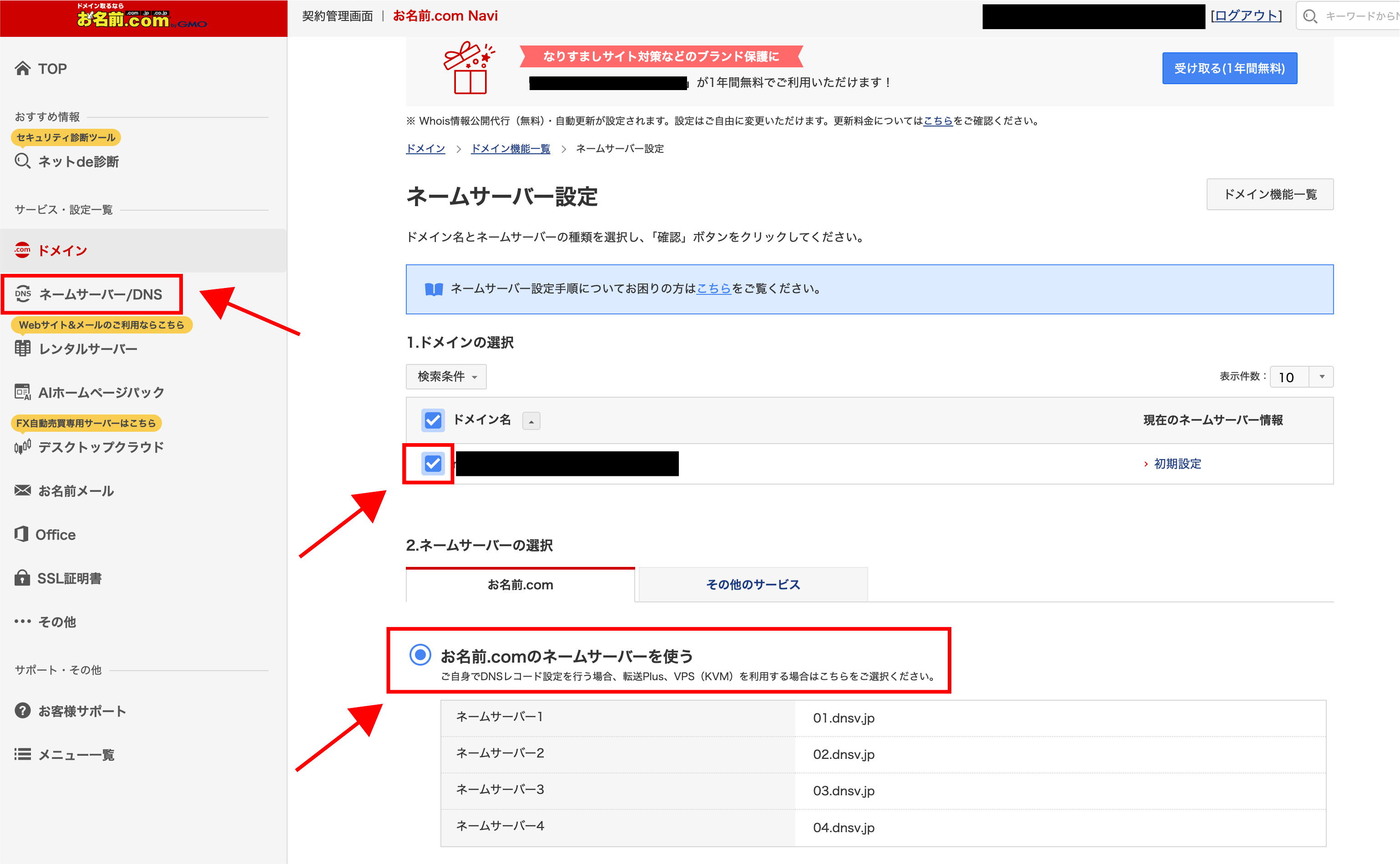The image size is (1400, 864).
Task: Click the ログアウト link
Action: tap(1246, 16)
